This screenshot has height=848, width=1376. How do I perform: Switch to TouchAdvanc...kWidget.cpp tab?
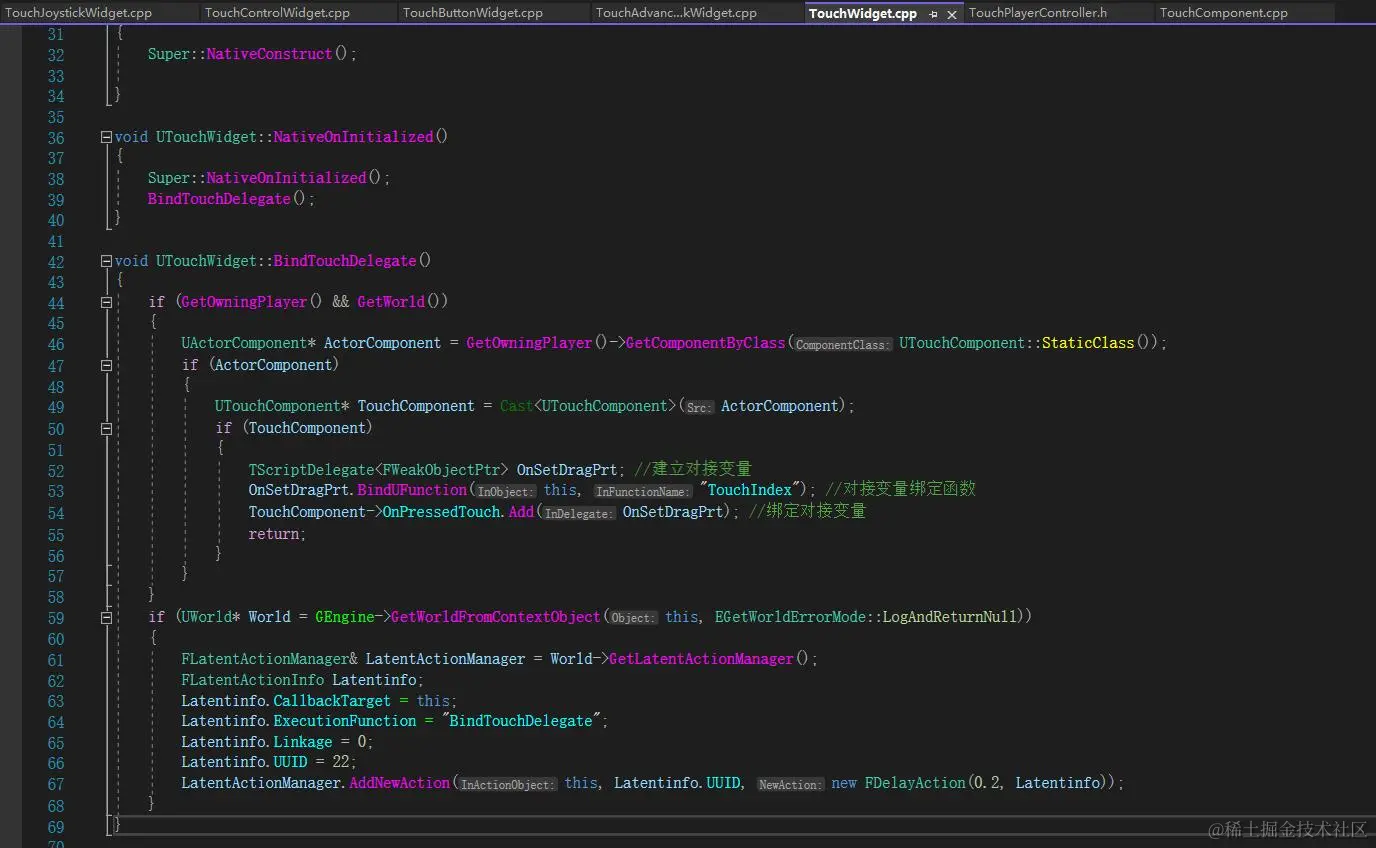[677, 13]
